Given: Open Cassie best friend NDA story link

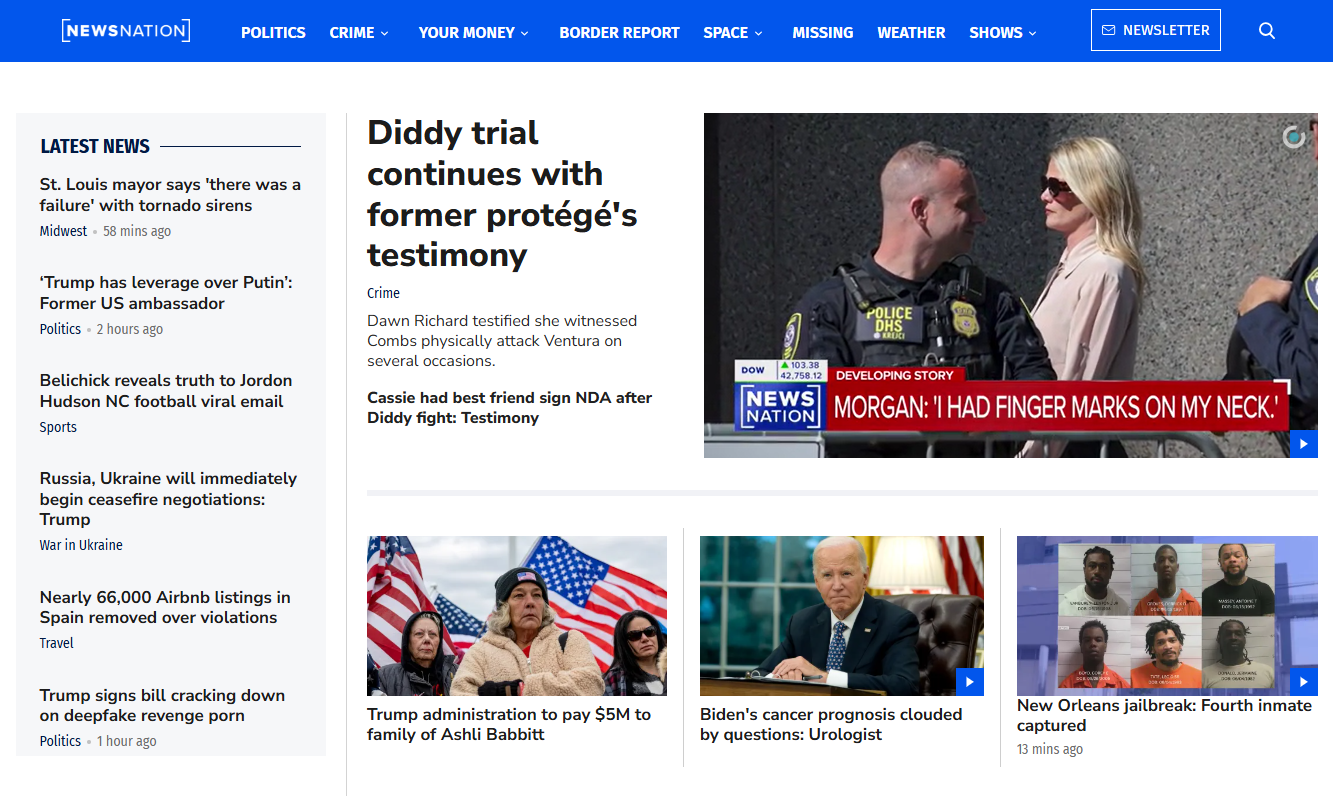Looking at the screenshot, I should 509,407.
